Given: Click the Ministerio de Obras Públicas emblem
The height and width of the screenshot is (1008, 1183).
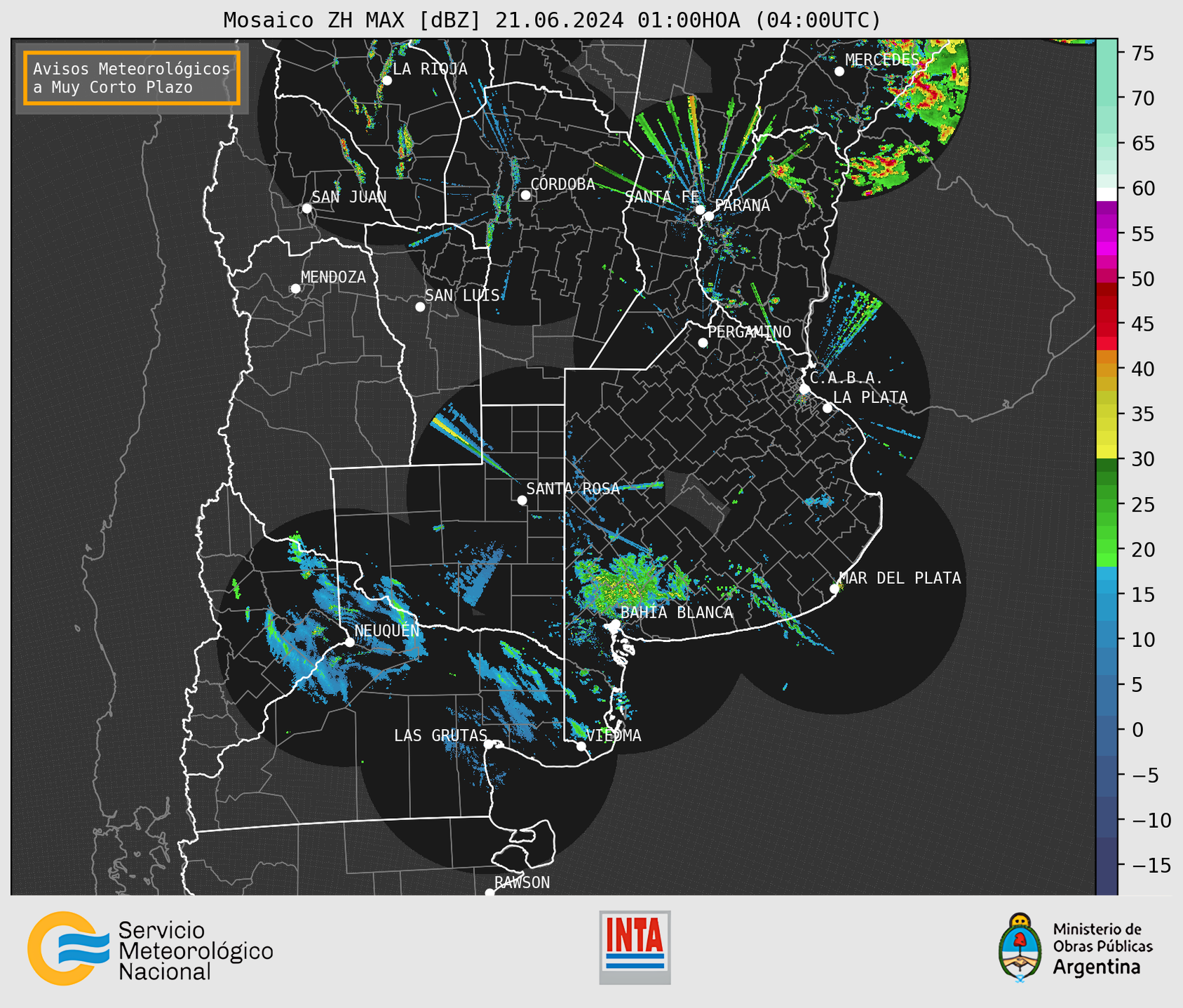Looking at the screenshot, I should click(1020, 948).
